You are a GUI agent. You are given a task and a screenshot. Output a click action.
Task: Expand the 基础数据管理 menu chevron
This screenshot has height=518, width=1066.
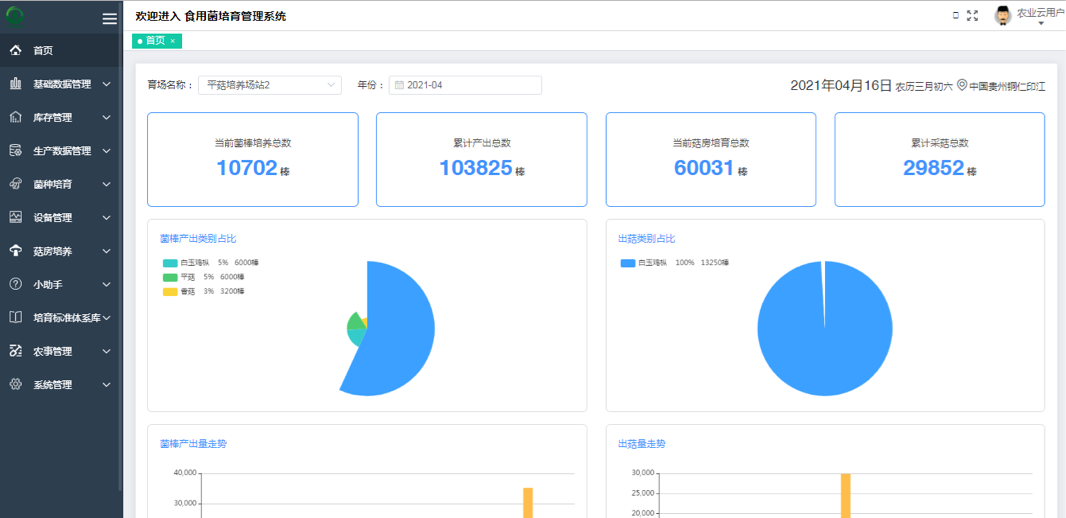(x=107, y=84)
